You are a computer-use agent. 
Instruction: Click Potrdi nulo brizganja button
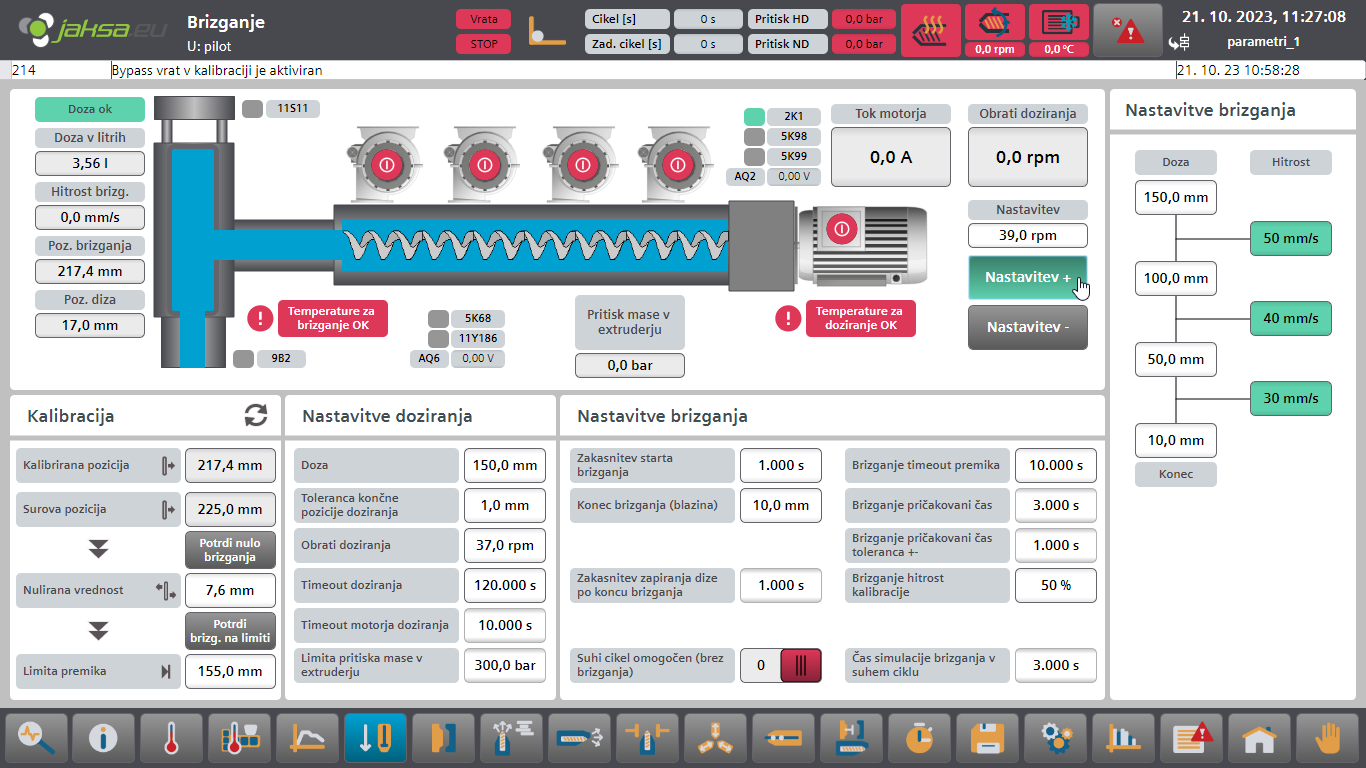point(230,550)
